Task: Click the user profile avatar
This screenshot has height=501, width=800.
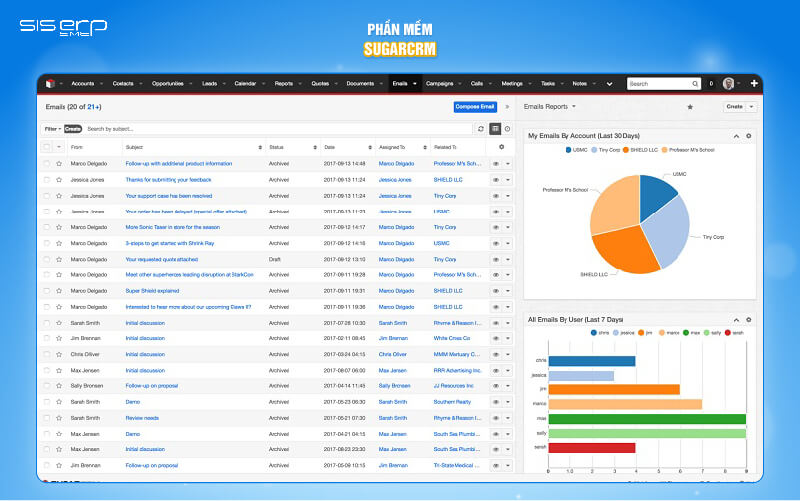Action: coord(729,84)
